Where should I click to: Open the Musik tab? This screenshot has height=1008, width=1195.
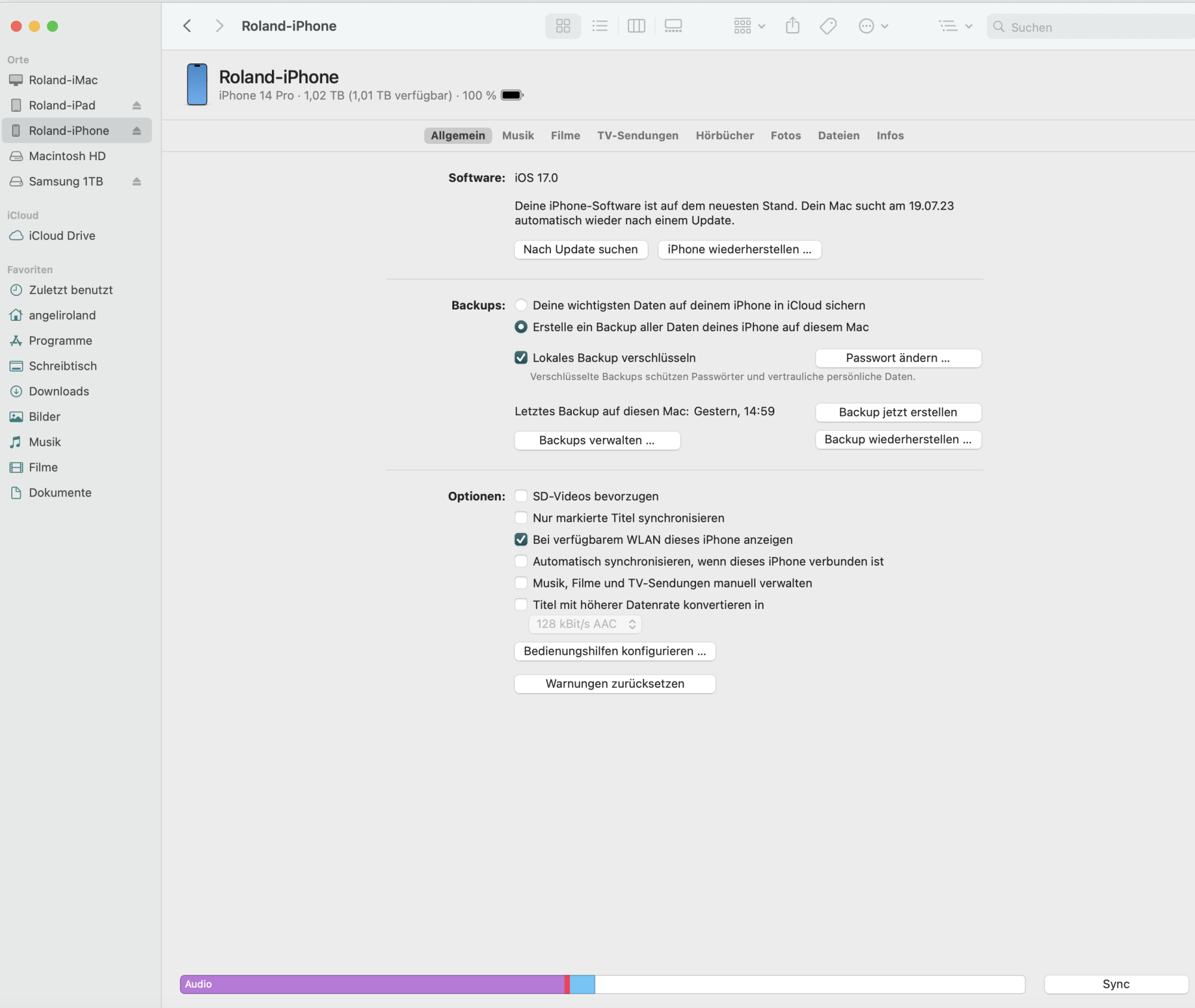518,135
